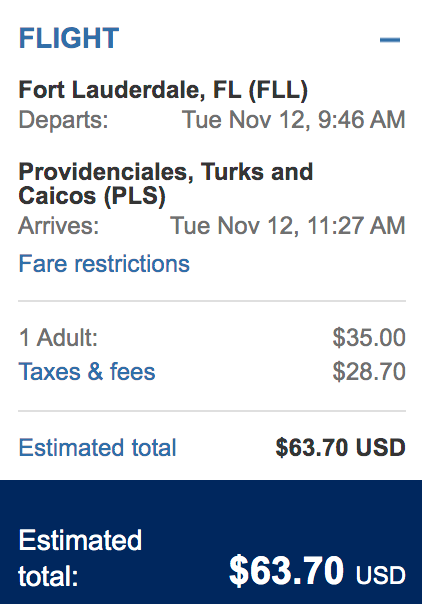Click the 1 Adult fare label
The height and width of the screenshot is (604, 422).
point(58,338)
